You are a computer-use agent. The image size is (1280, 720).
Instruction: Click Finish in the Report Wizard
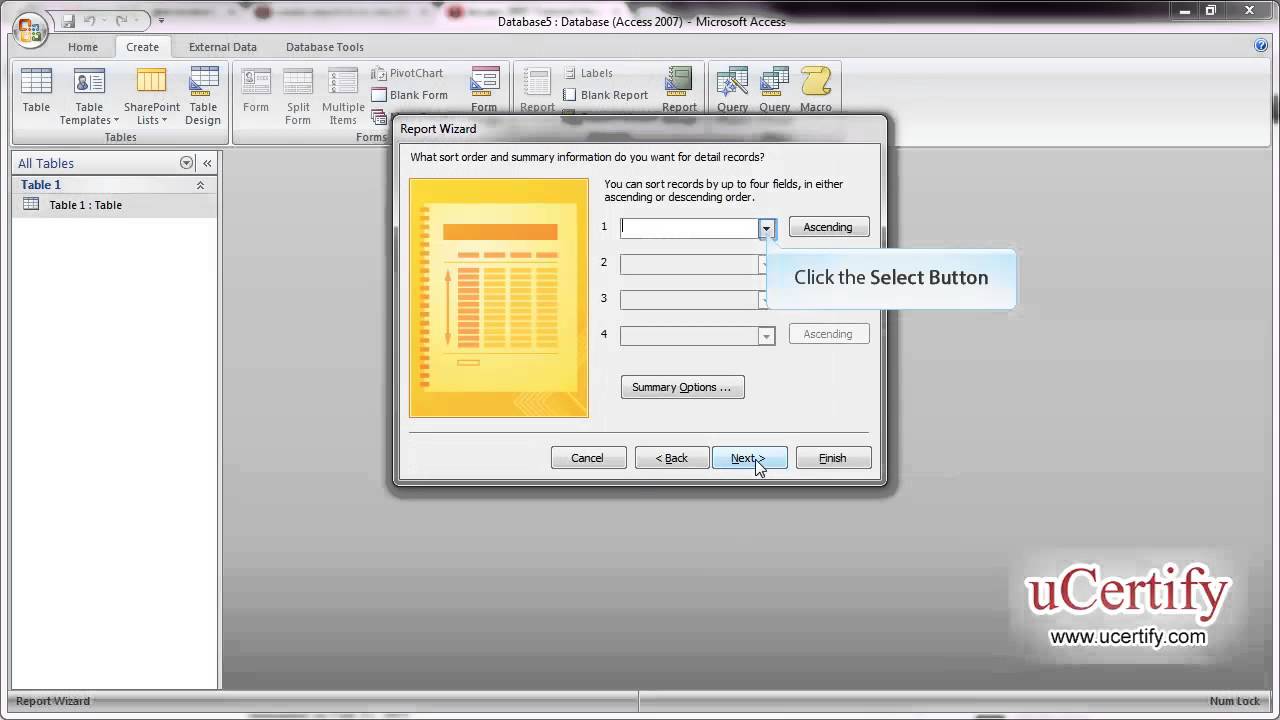coord(833,458)
